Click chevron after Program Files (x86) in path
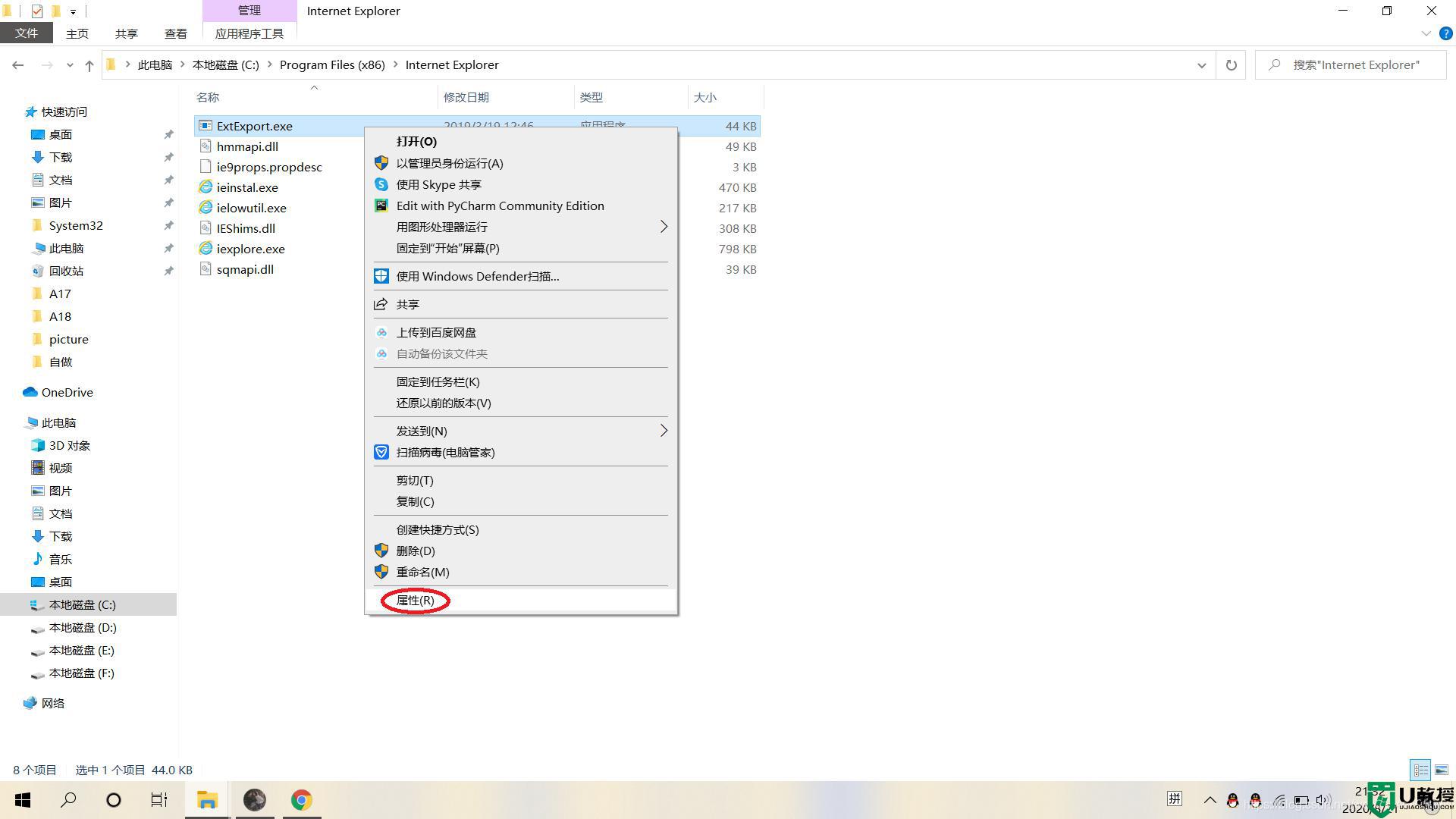The width and height of the screenshot is (1456, 819). 395,65
